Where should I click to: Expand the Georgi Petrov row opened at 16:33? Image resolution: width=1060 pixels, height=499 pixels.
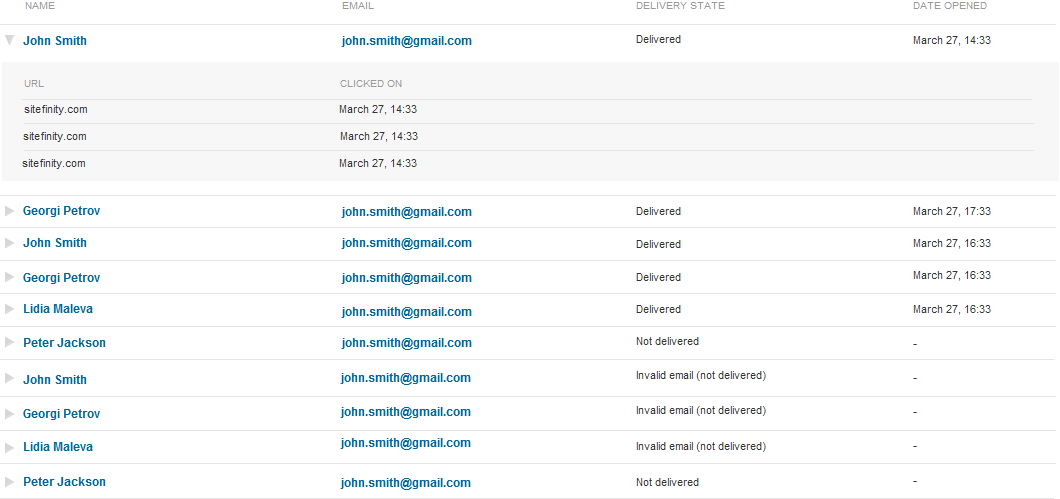(9, 277)
